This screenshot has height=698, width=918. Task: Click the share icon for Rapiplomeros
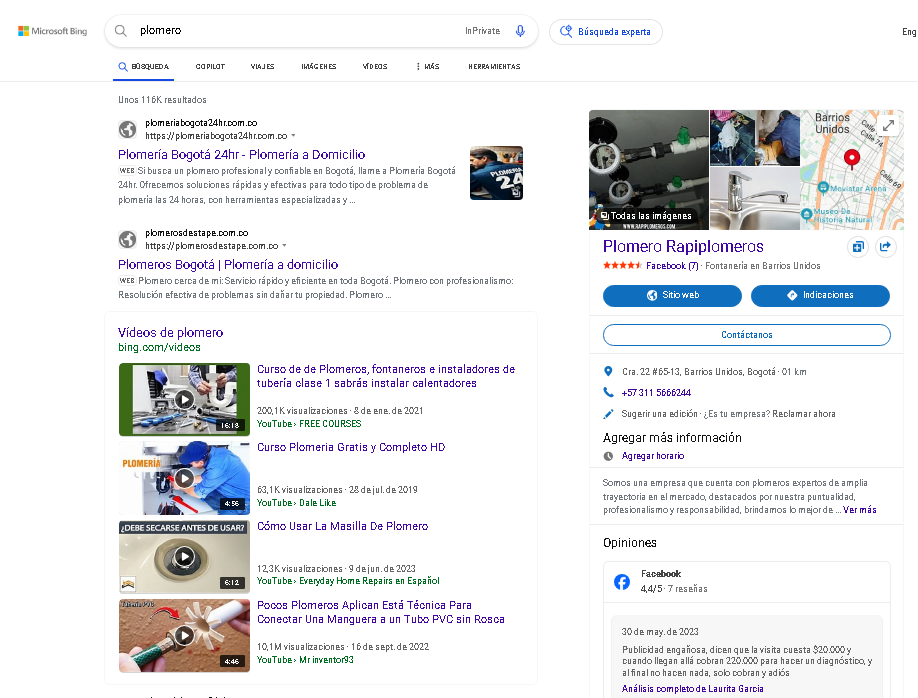[x=884, y=247]
